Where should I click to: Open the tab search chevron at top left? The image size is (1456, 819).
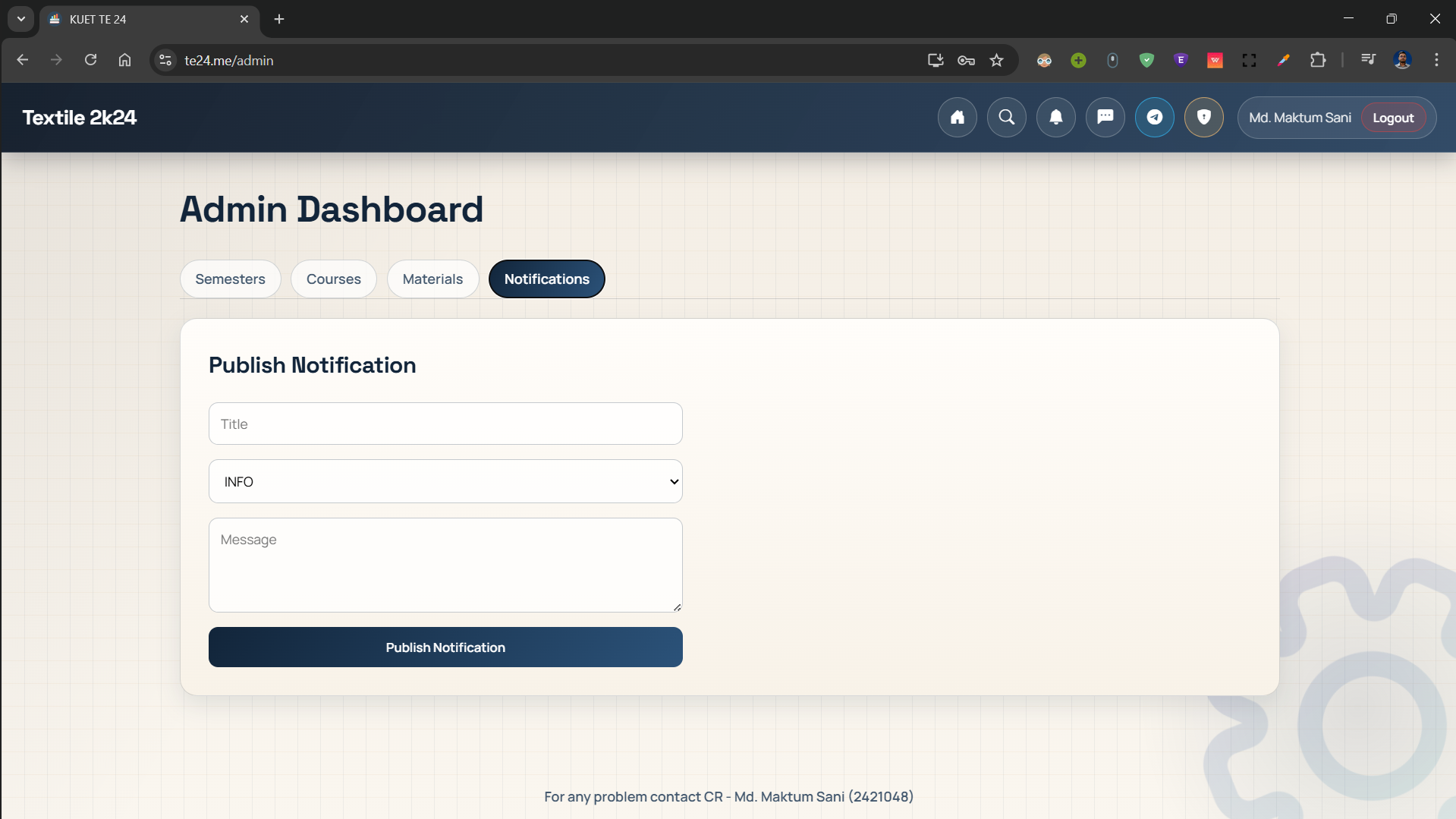20,19
